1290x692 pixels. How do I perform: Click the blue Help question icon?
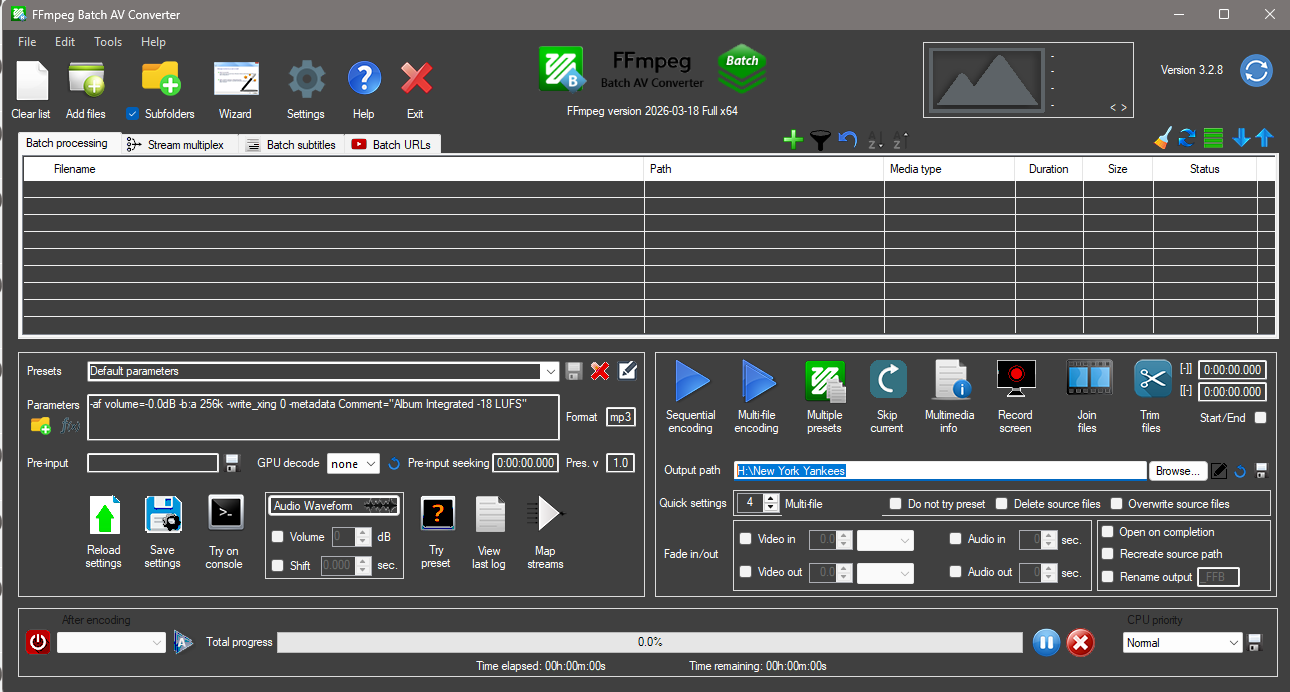point(364,79)
